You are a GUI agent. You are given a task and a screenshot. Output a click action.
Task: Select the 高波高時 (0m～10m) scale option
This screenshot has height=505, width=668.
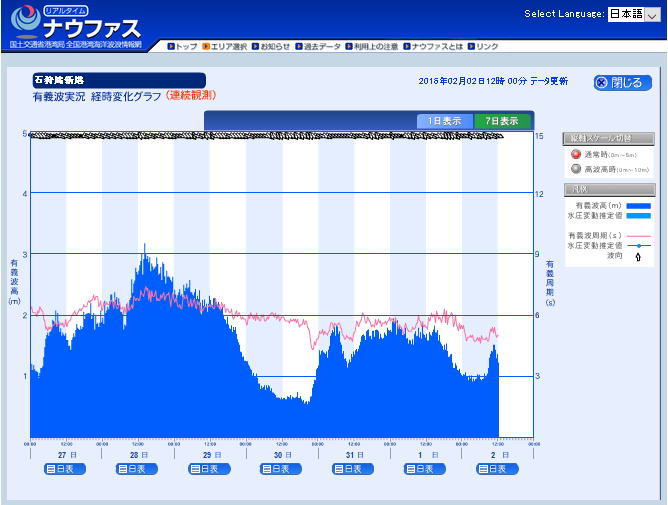[576, 168]
